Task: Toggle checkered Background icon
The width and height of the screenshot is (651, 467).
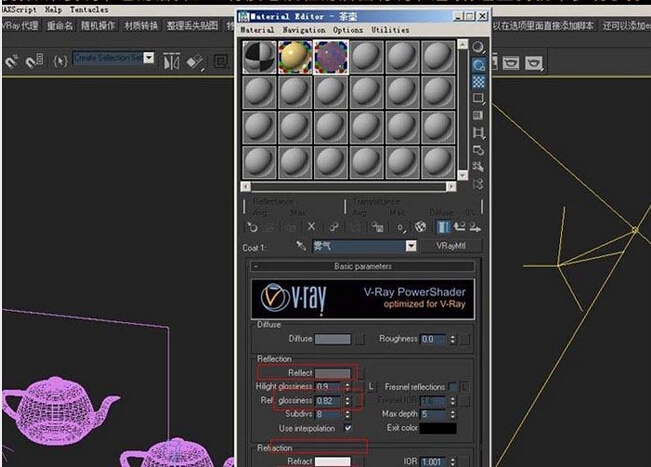Action: pos(478,82)
